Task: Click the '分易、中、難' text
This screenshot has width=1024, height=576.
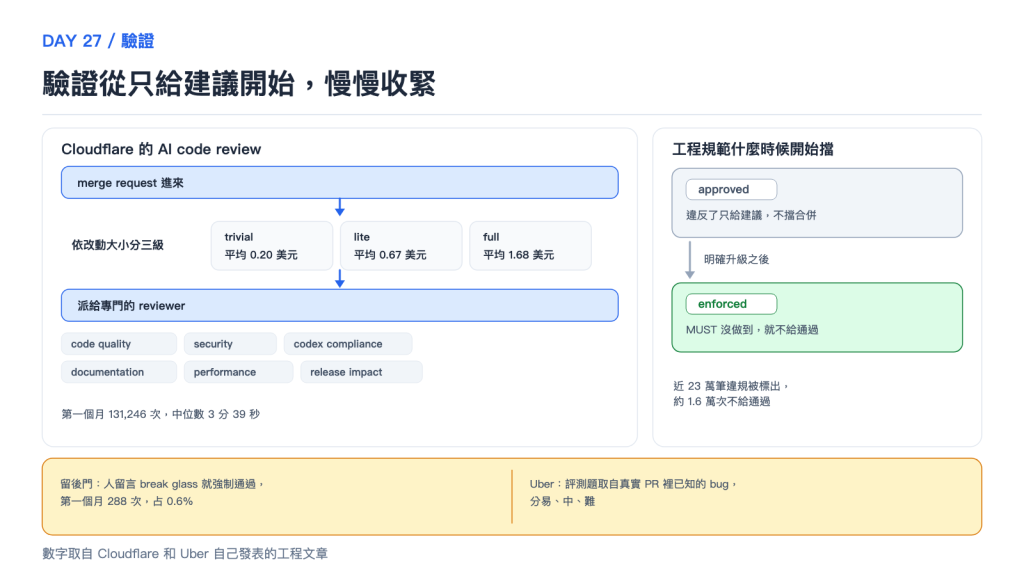Action: 562,502
